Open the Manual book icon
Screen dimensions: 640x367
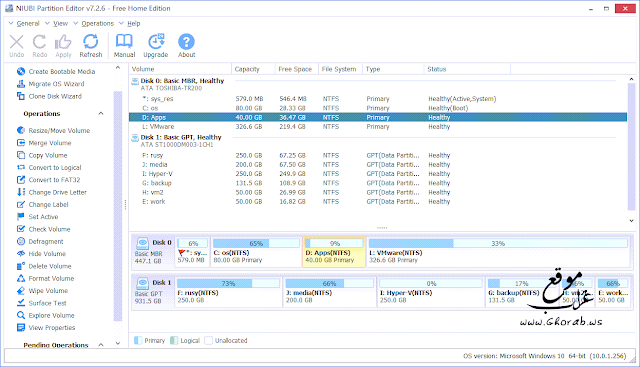pyautogui.click(x=124, y=46)
